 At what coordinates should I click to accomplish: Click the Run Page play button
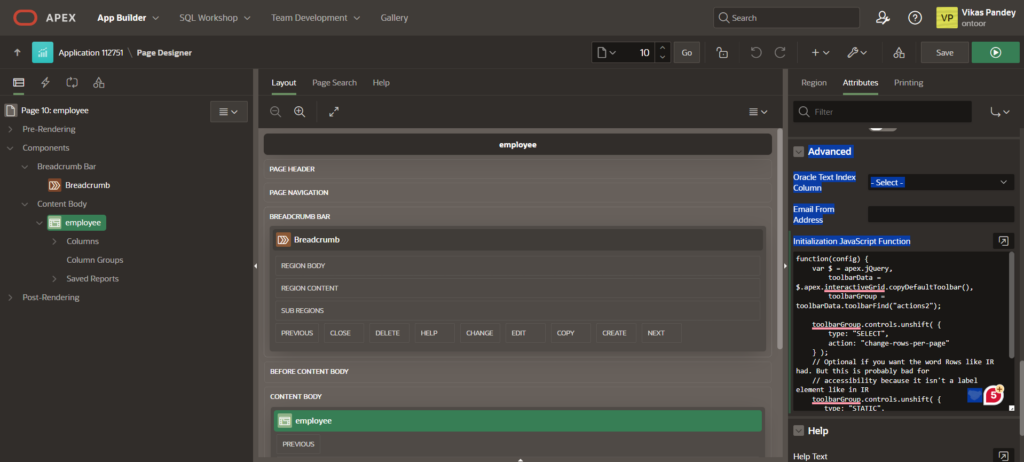click(995, 52)
